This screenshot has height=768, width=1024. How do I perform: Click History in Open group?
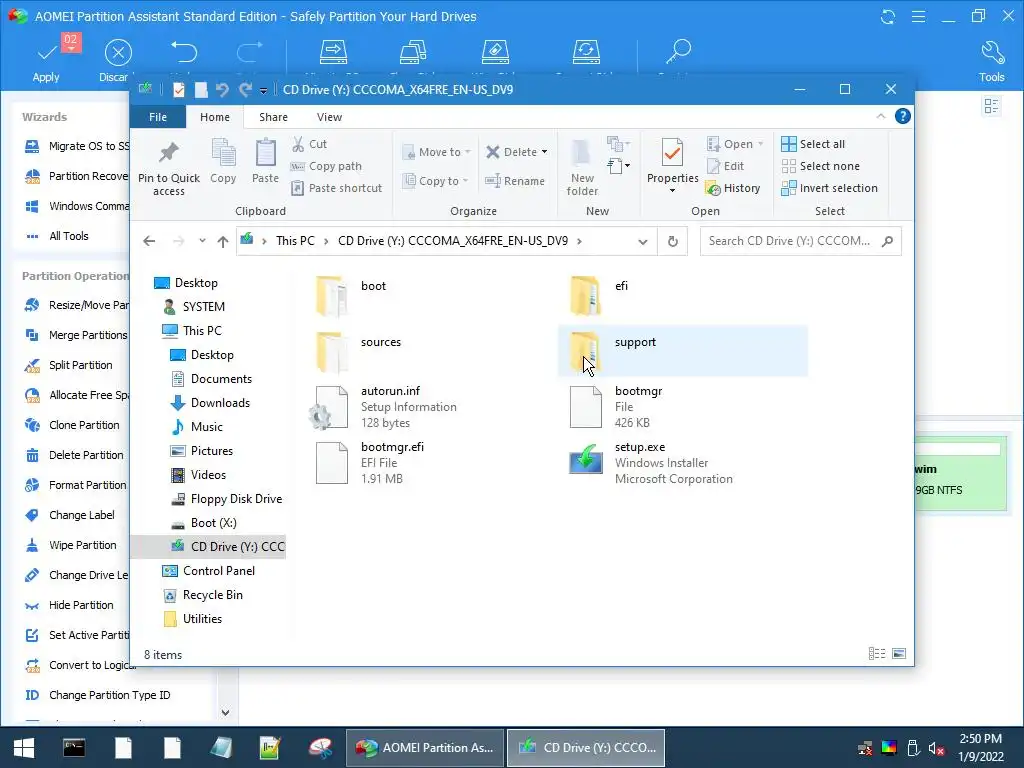tap(733, 188)
